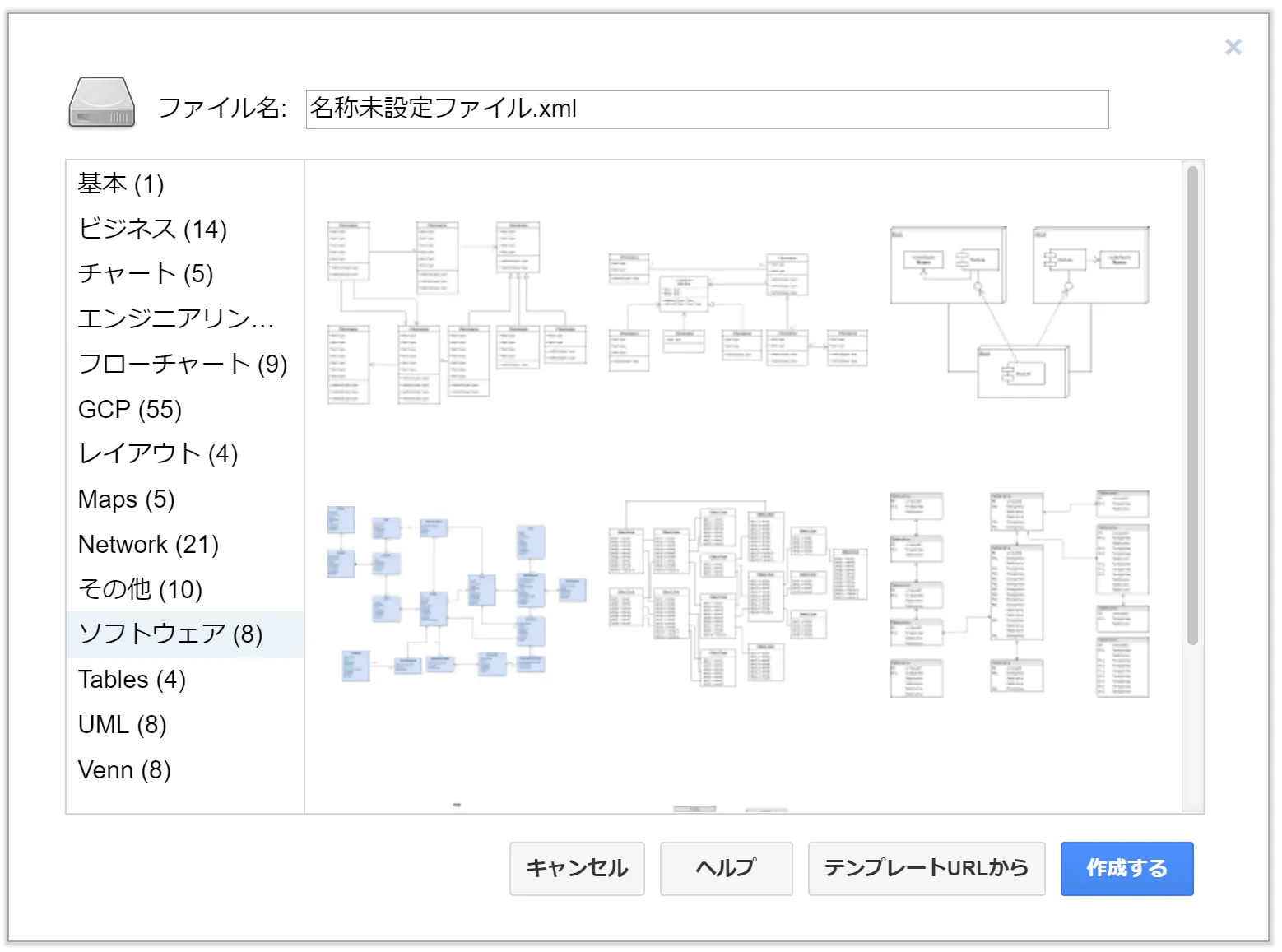Click the template list vertical scrollbar
The width and height of the screenshot is (1282, 952).
pyautogui.click(x=1192, y=406)
